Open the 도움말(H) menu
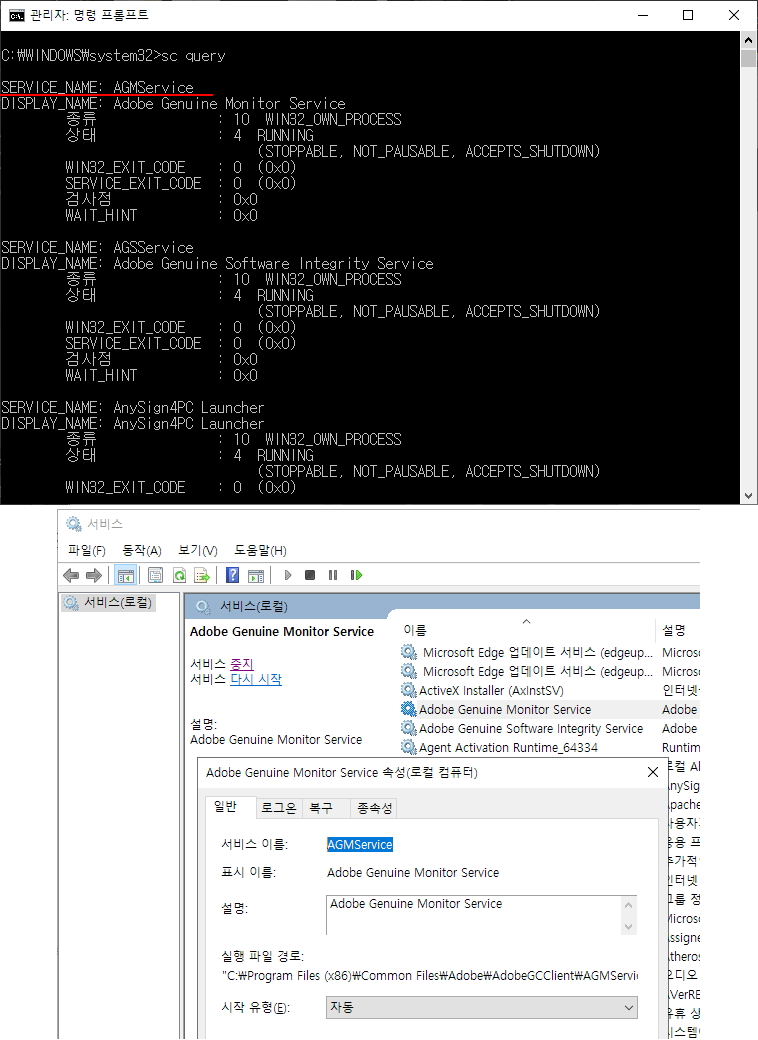The height and width of the screenshot is (1040, 758). tap(261, 551)
